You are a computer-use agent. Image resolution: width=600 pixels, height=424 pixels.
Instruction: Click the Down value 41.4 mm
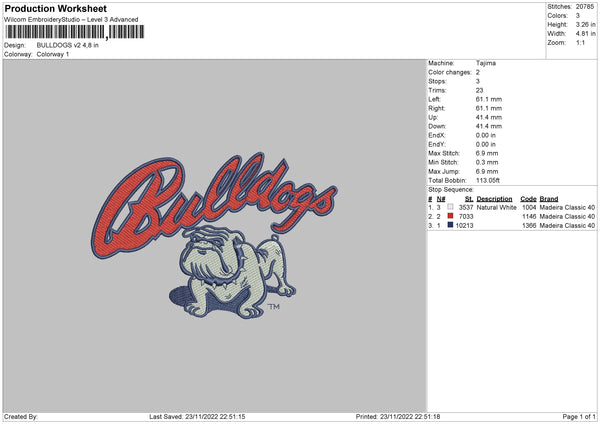(x=489, y=126)
